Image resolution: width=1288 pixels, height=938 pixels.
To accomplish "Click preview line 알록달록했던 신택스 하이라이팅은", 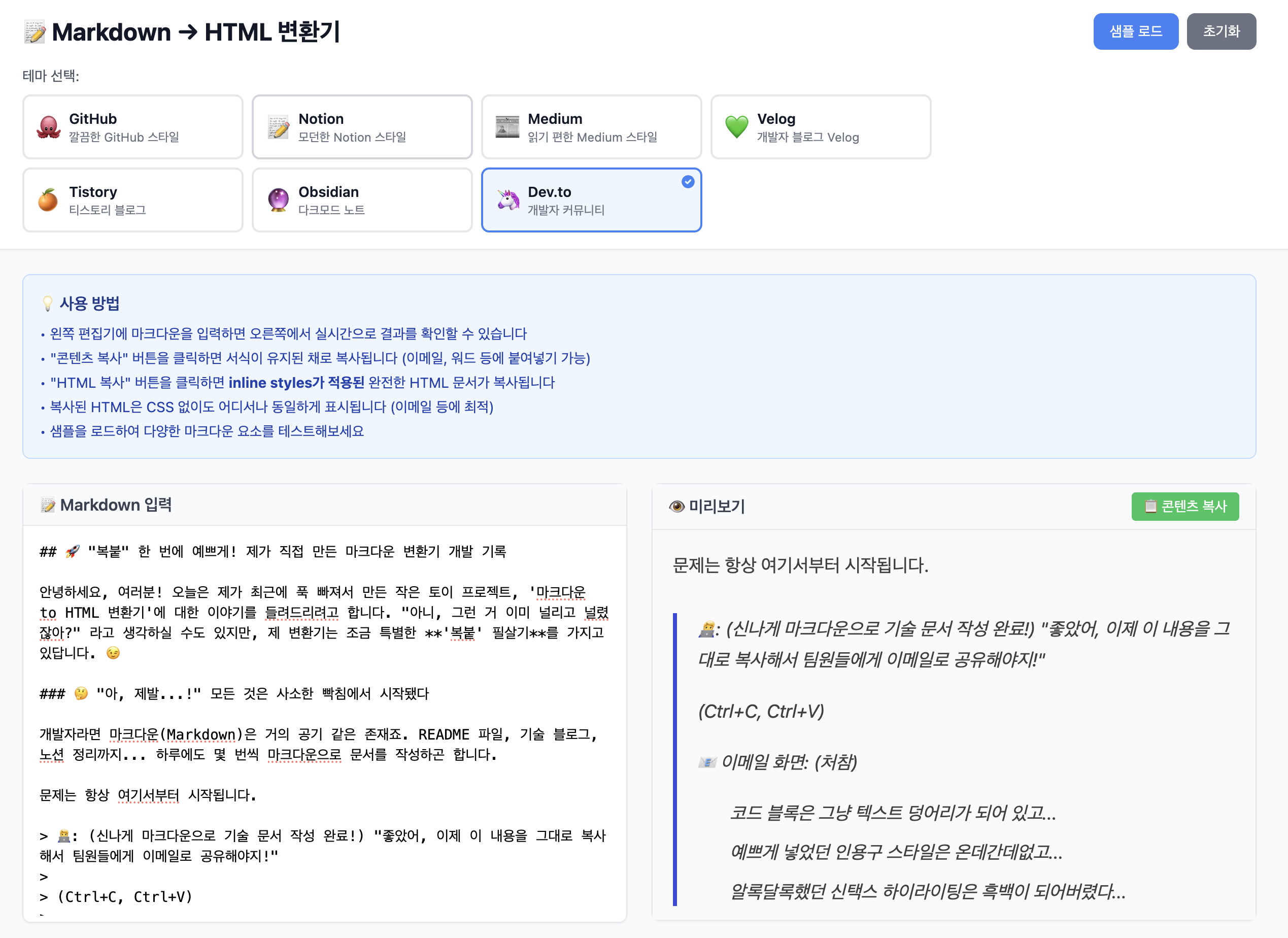I will pyautogui.click(x=927, y=891).
